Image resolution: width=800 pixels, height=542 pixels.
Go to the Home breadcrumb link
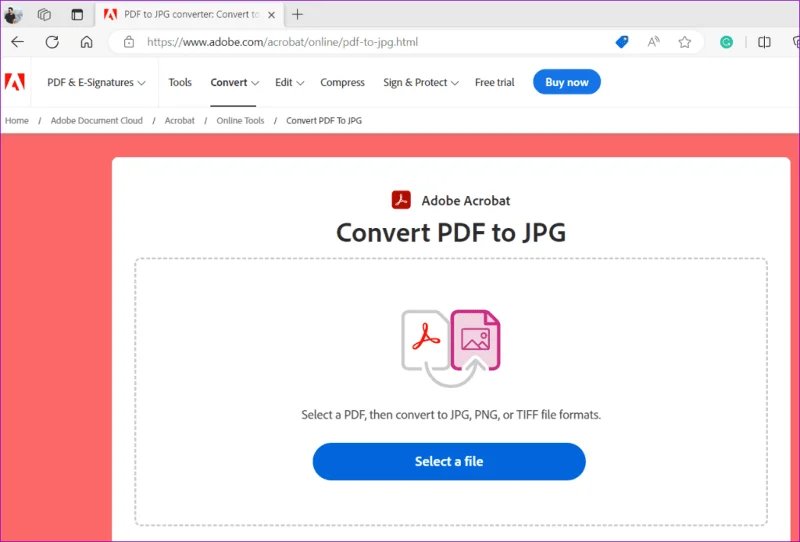17,120
